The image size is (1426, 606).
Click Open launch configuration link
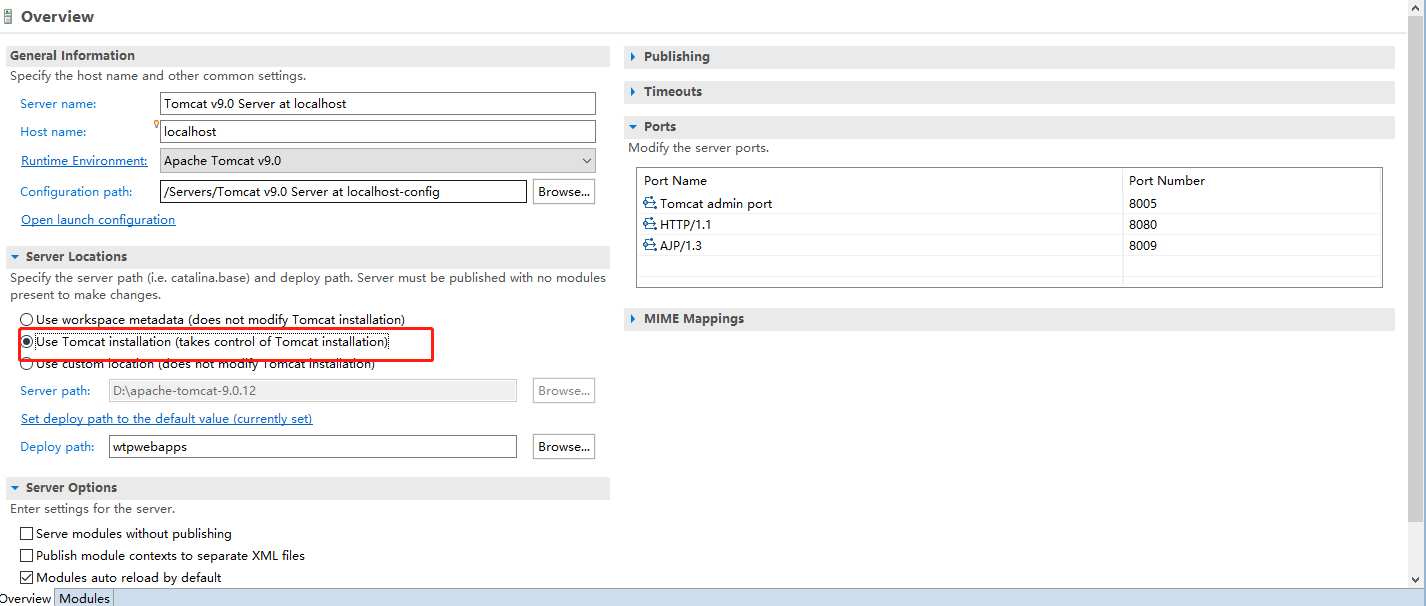(x=98, y=220)
